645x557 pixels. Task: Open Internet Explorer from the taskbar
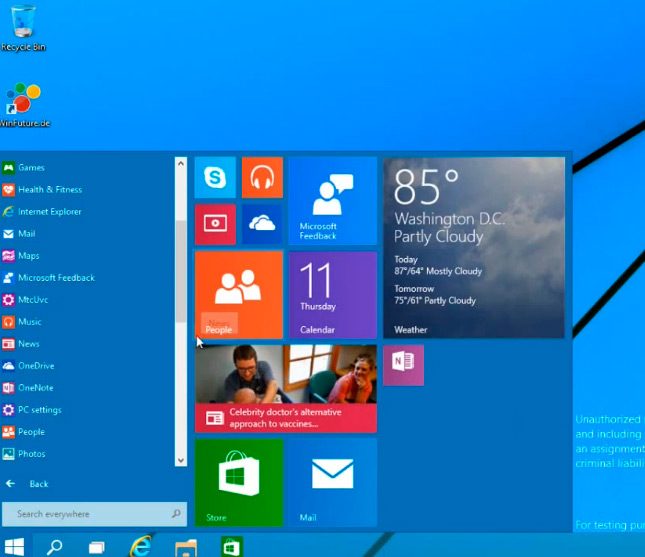[140, 547]
